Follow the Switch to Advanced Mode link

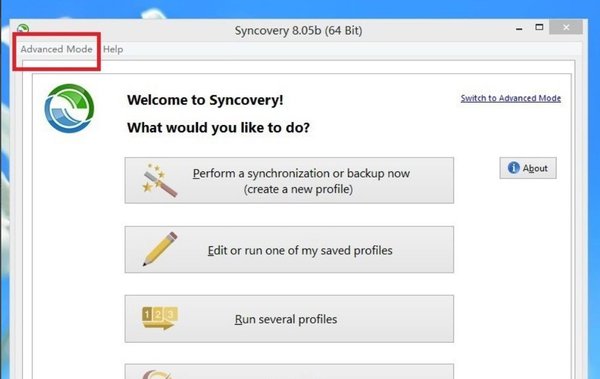tap(511, 98)
